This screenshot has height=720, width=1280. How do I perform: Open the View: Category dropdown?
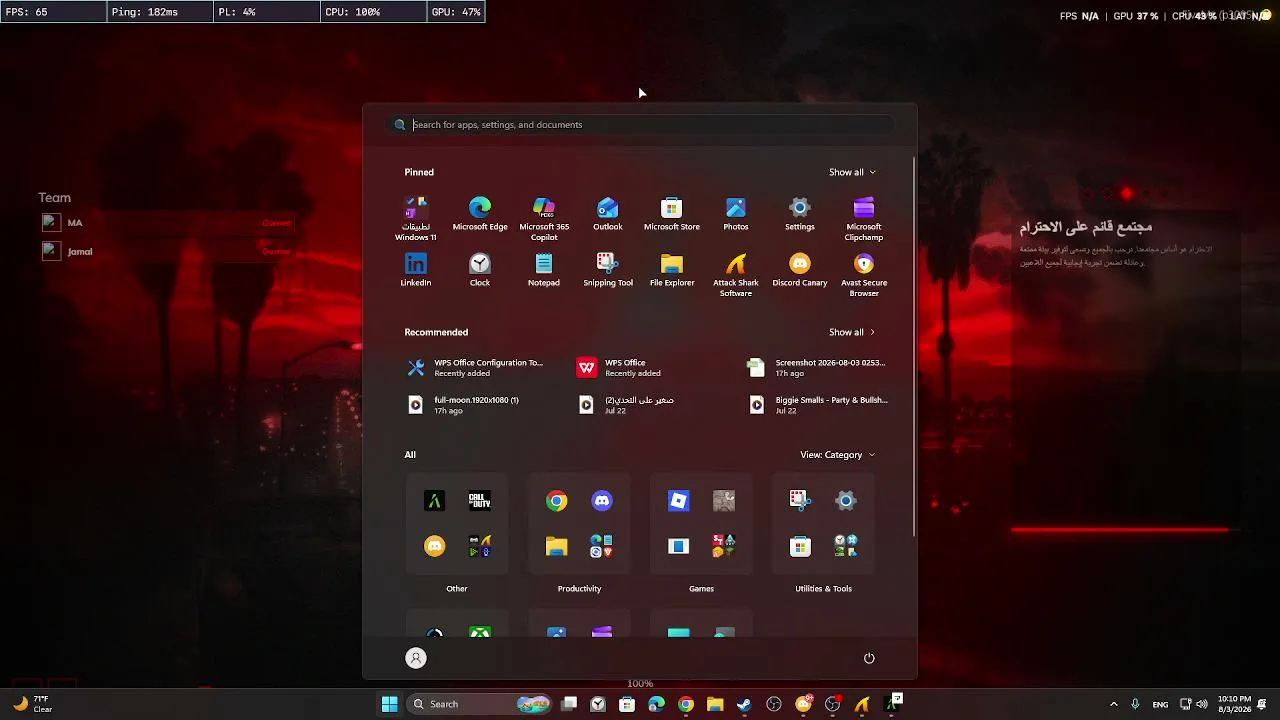tap(838, 455)
